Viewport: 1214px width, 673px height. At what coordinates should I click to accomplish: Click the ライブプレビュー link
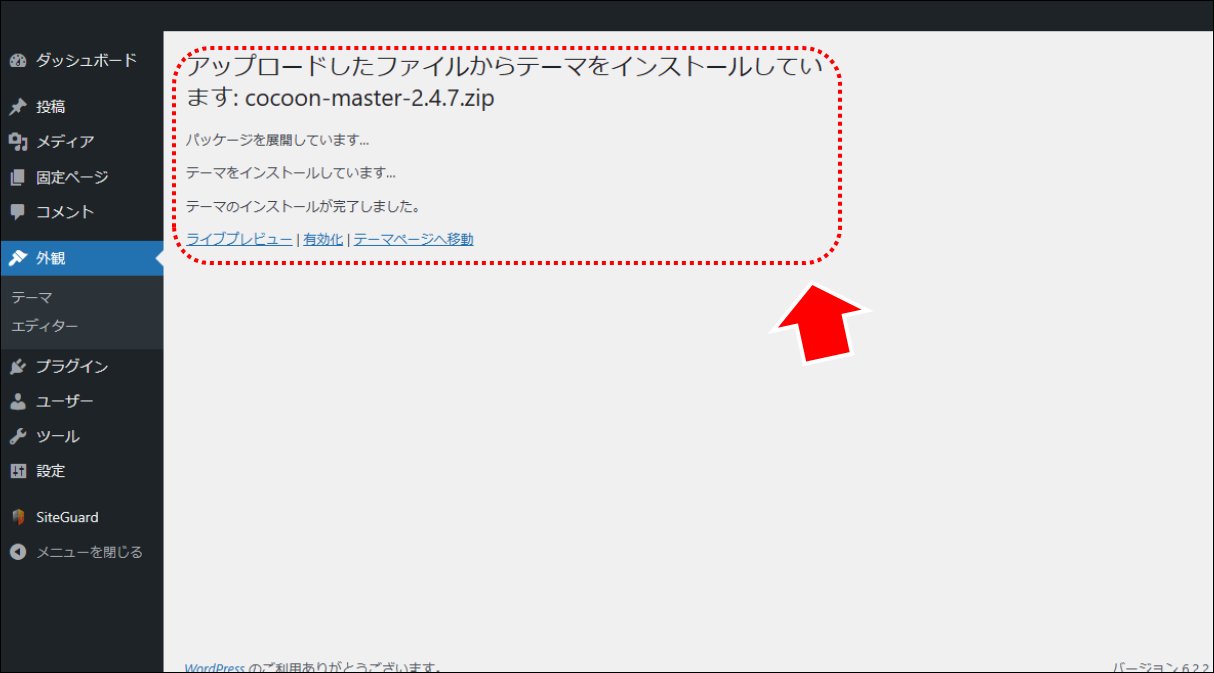[240, 239]
